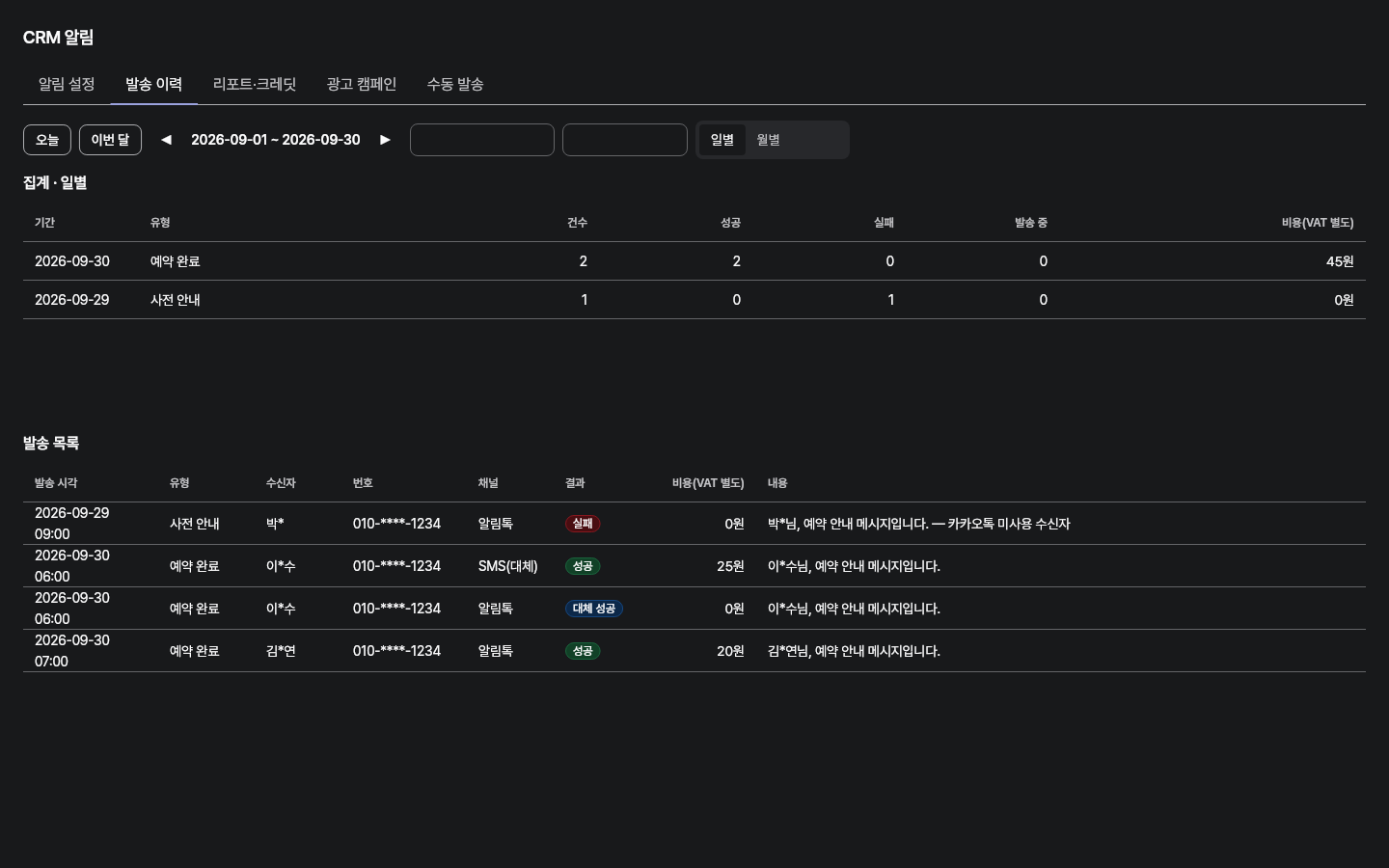This screenshot has width=1389, height=868.
Task: Click the 20원 cost cell
Action: pos(730,651)
